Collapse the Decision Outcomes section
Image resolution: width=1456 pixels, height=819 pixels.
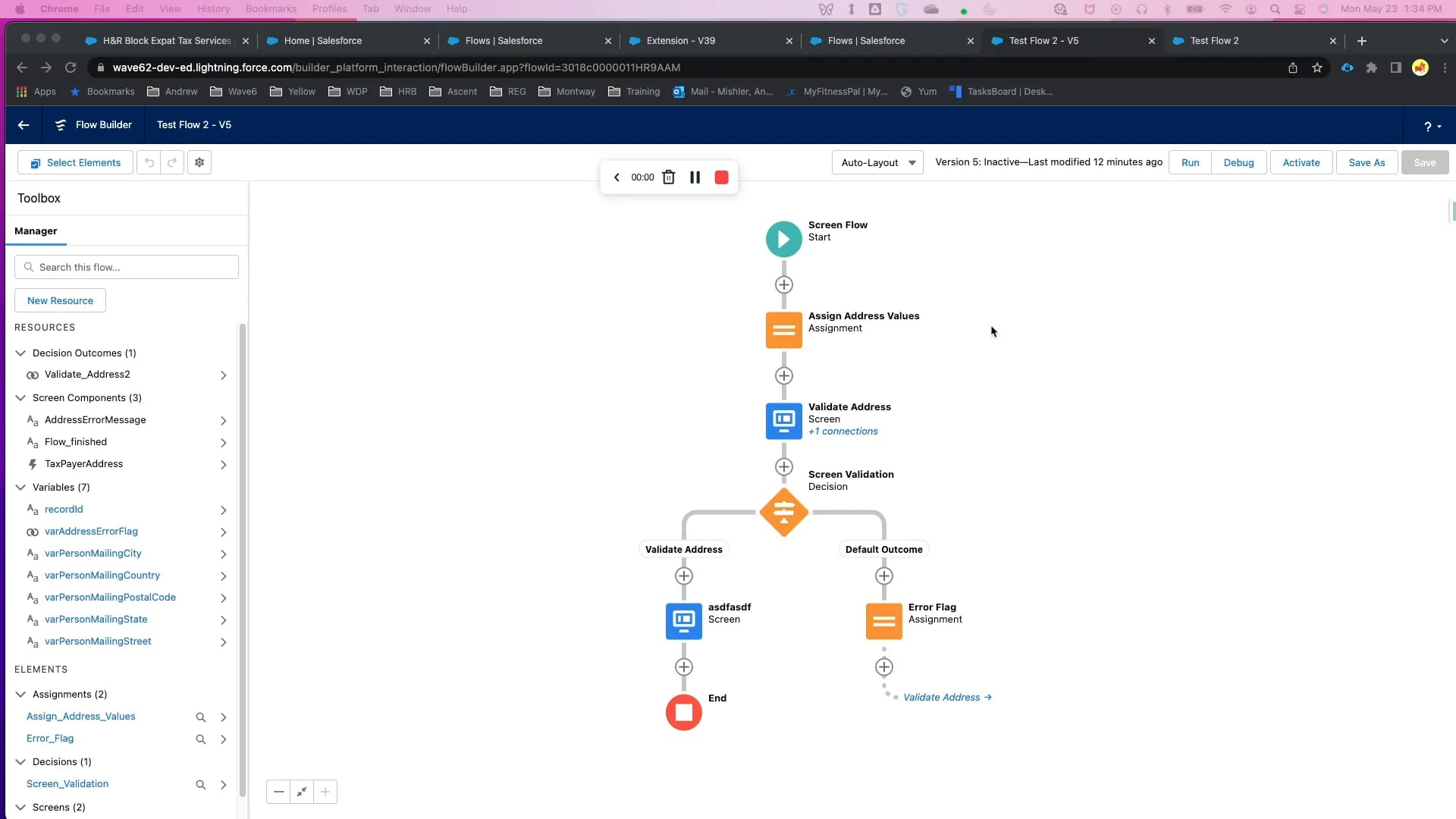(20, 353)
